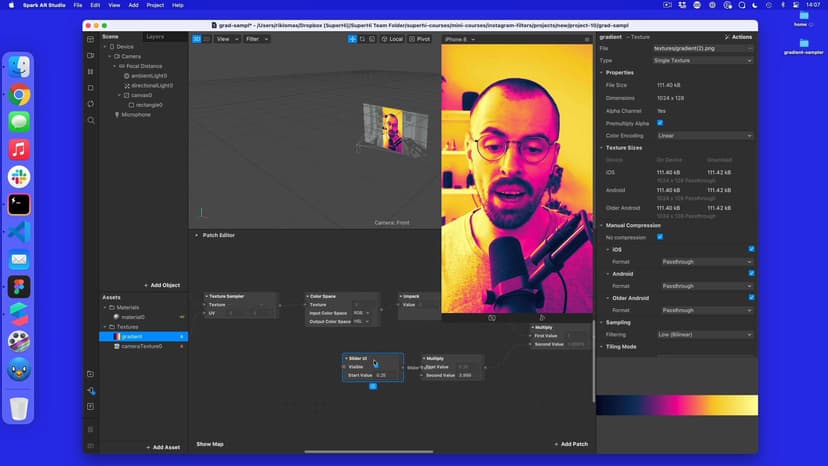Select the Scene tab
This screenshot has width=828, height=466.
110,36
